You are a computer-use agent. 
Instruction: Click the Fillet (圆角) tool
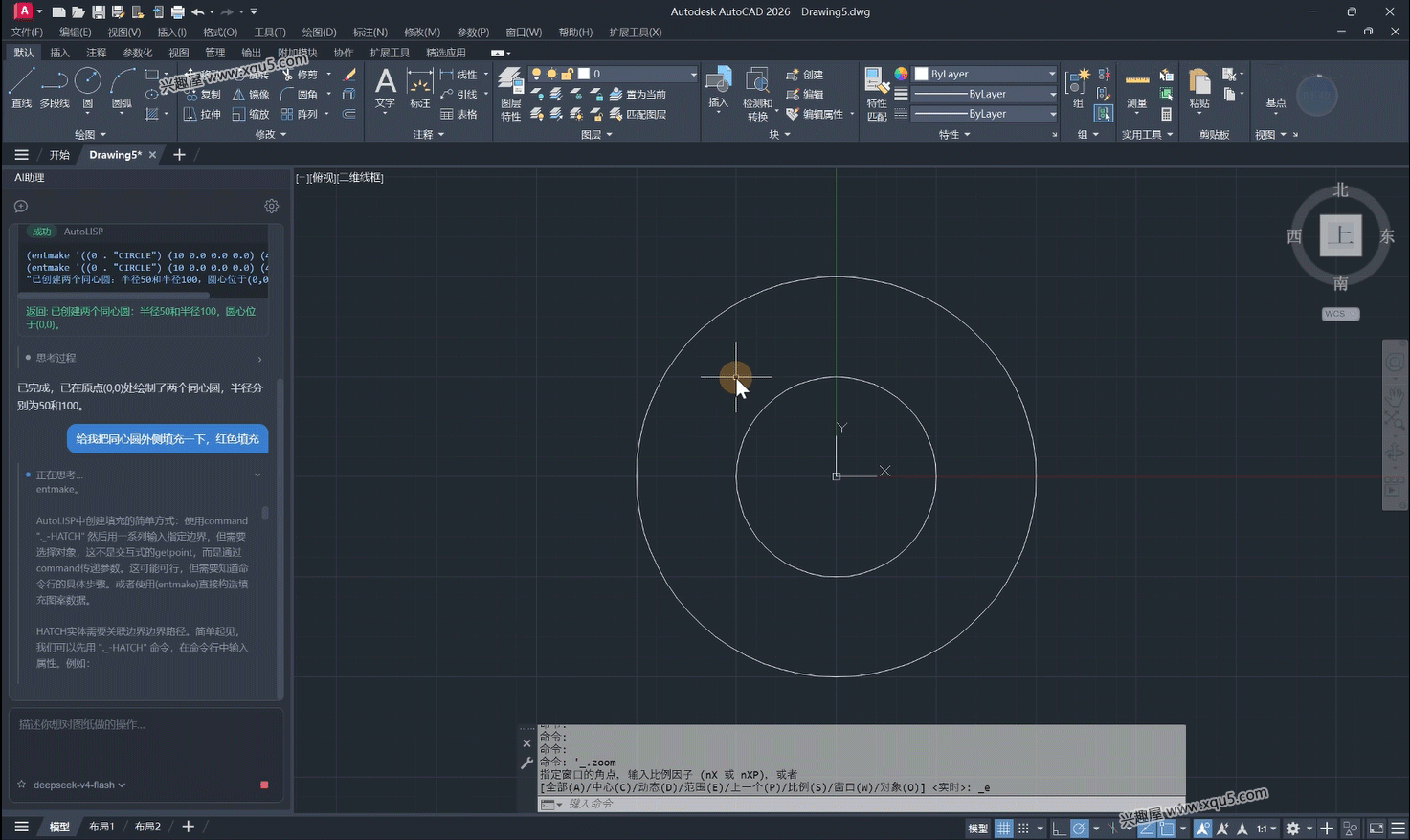(x=300, y=95)
